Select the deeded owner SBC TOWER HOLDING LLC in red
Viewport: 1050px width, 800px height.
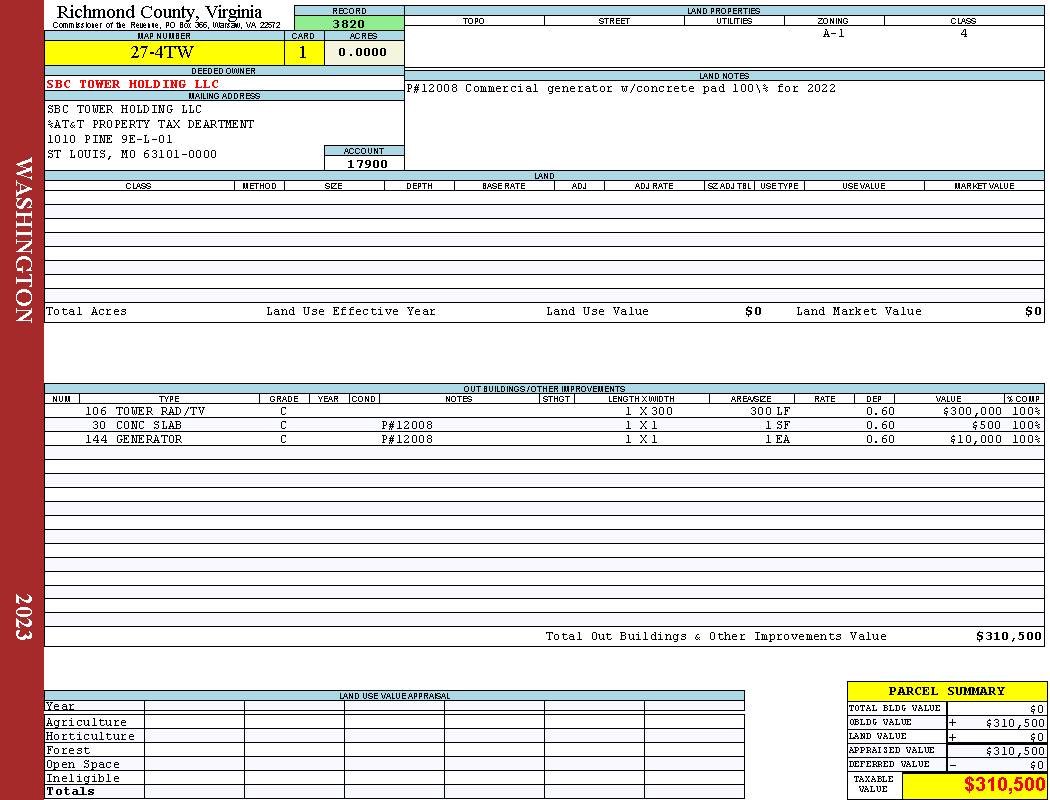(133, 84)
